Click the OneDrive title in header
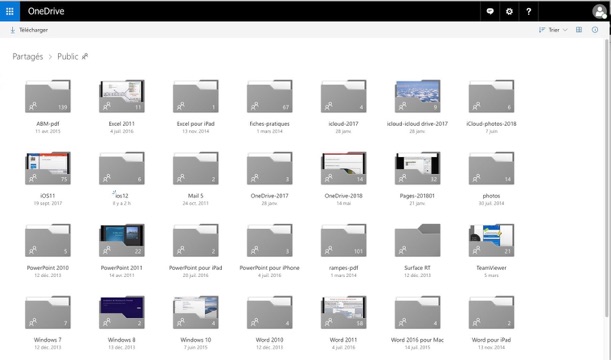 pos(46,11)
